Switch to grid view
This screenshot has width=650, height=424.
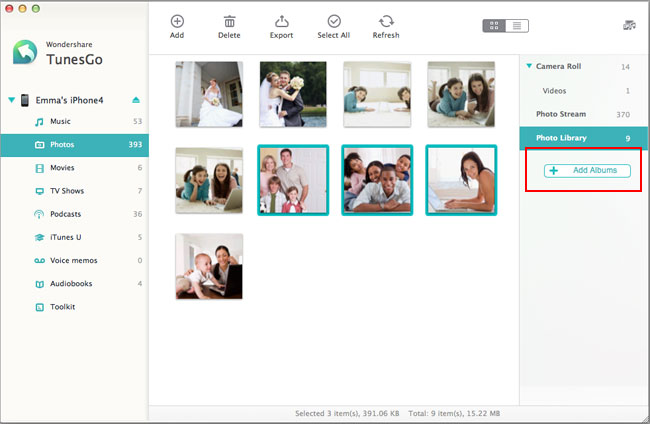494,26
